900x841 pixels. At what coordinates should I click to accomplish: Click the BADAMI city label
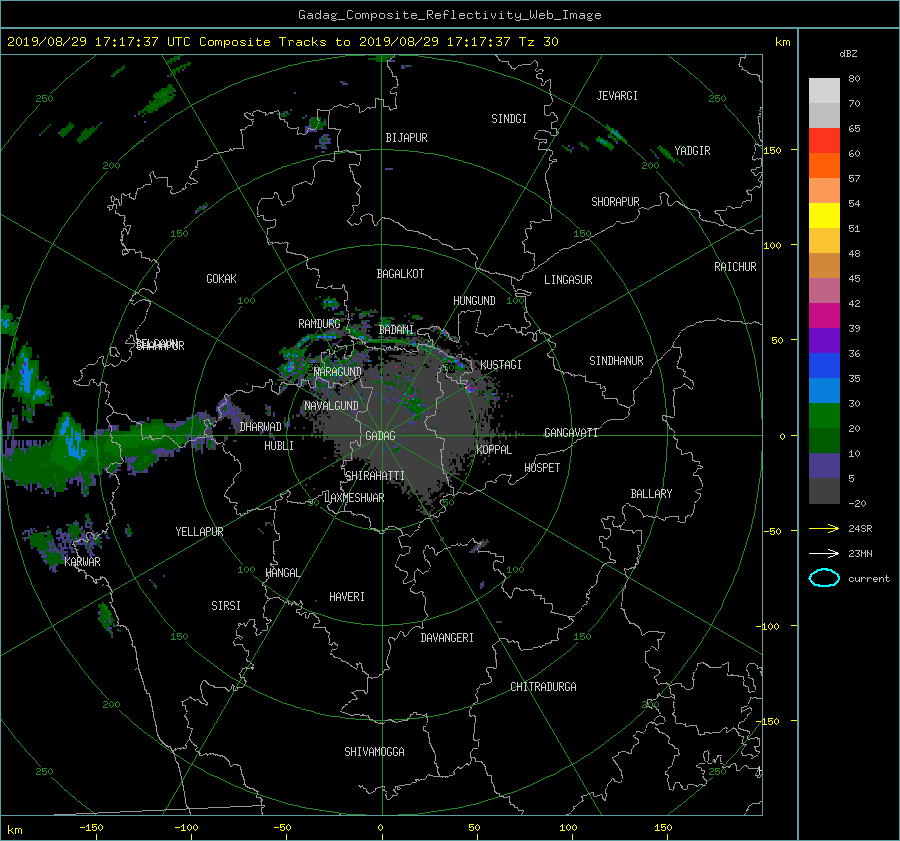[x=396, y=330]
